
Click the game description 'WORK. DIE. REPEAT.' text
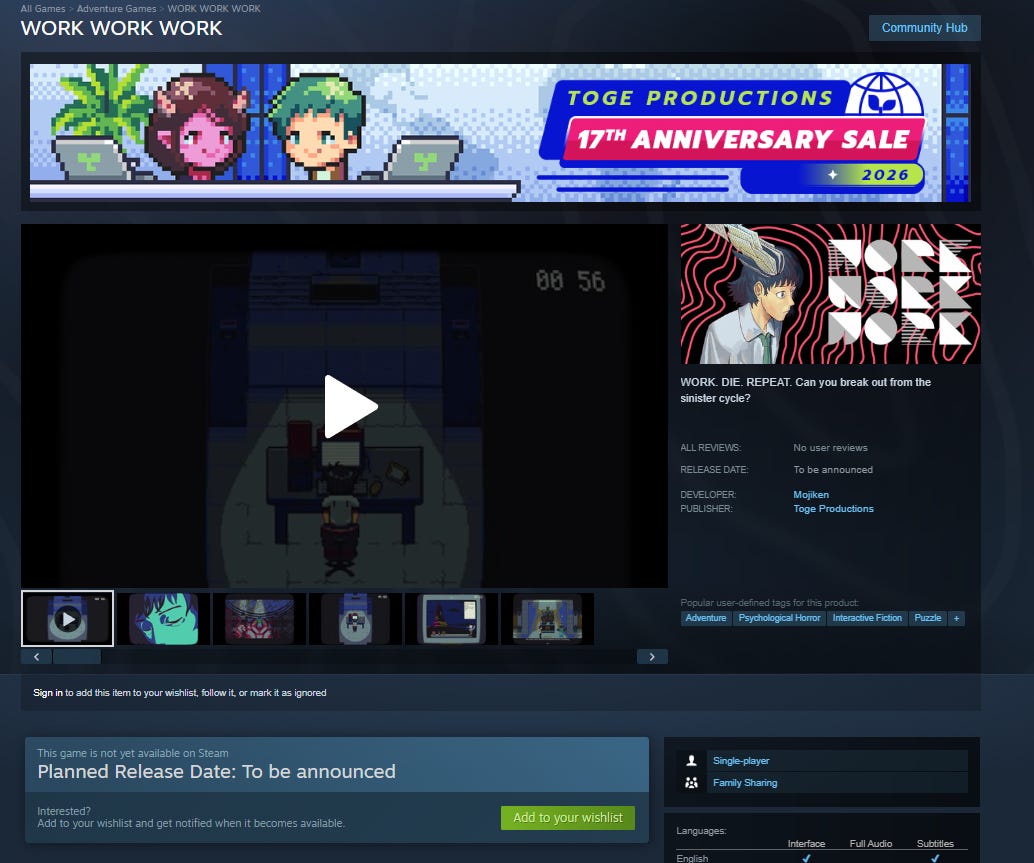coord(805,390)
